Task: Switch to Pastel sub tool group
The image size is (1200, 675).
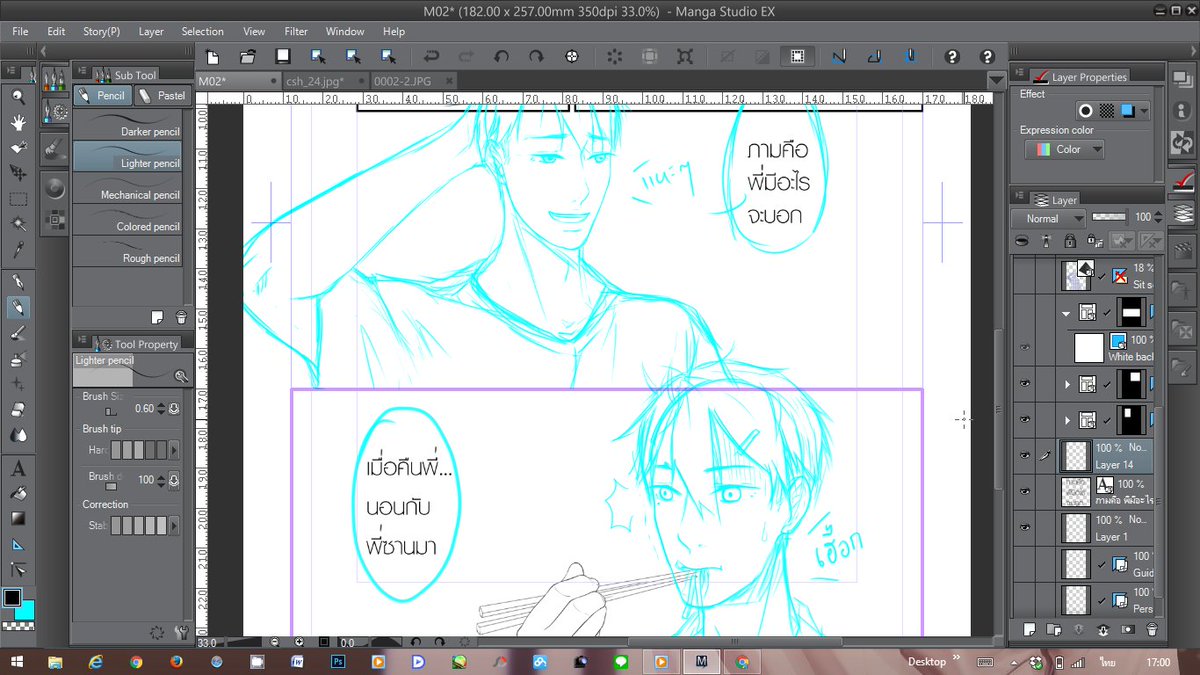Action: tap(161, 95)
